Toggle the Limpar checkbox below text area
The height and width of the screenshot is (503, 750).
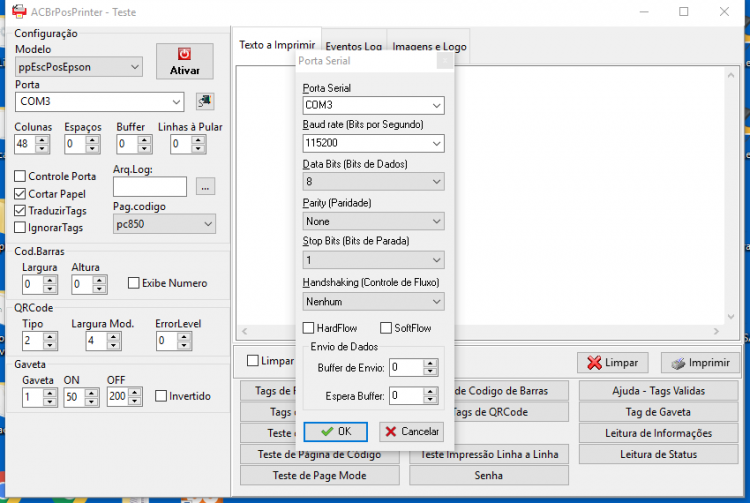click(x=253, y=361)
